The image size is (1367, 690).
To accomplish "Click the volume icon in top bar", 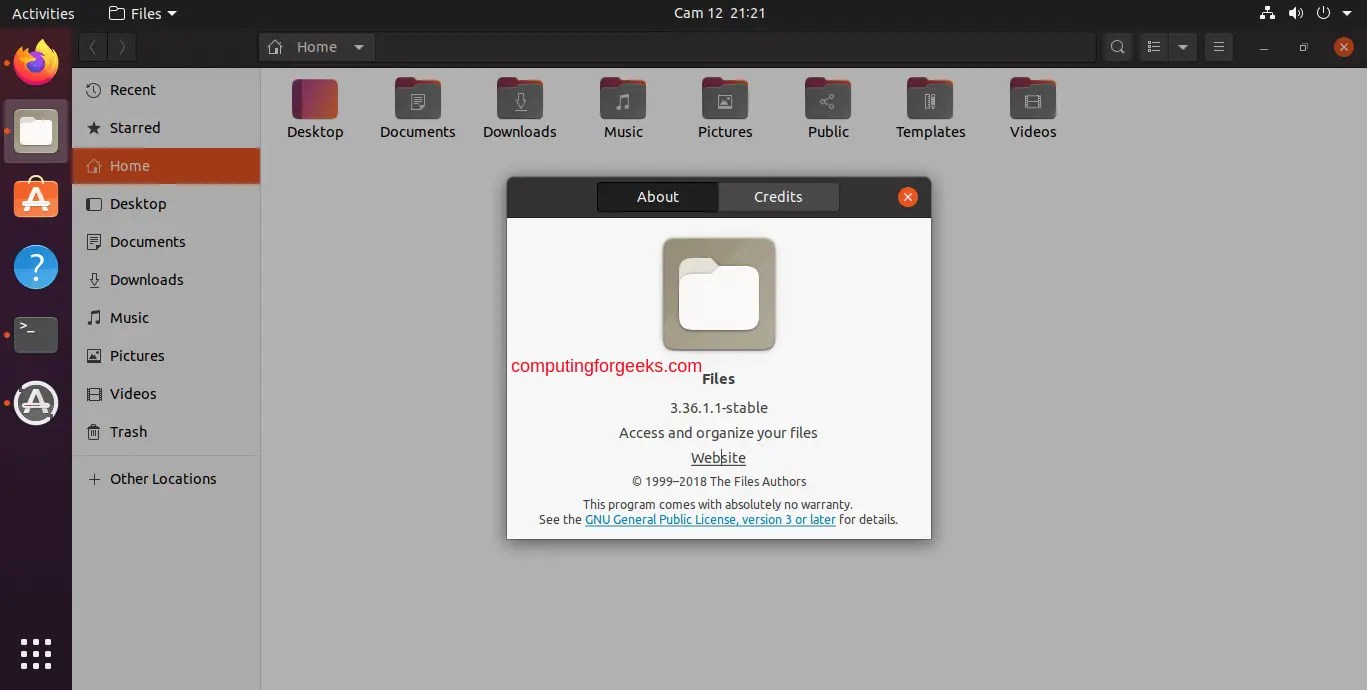I will pyautogui.click(x=1295, y=13).
